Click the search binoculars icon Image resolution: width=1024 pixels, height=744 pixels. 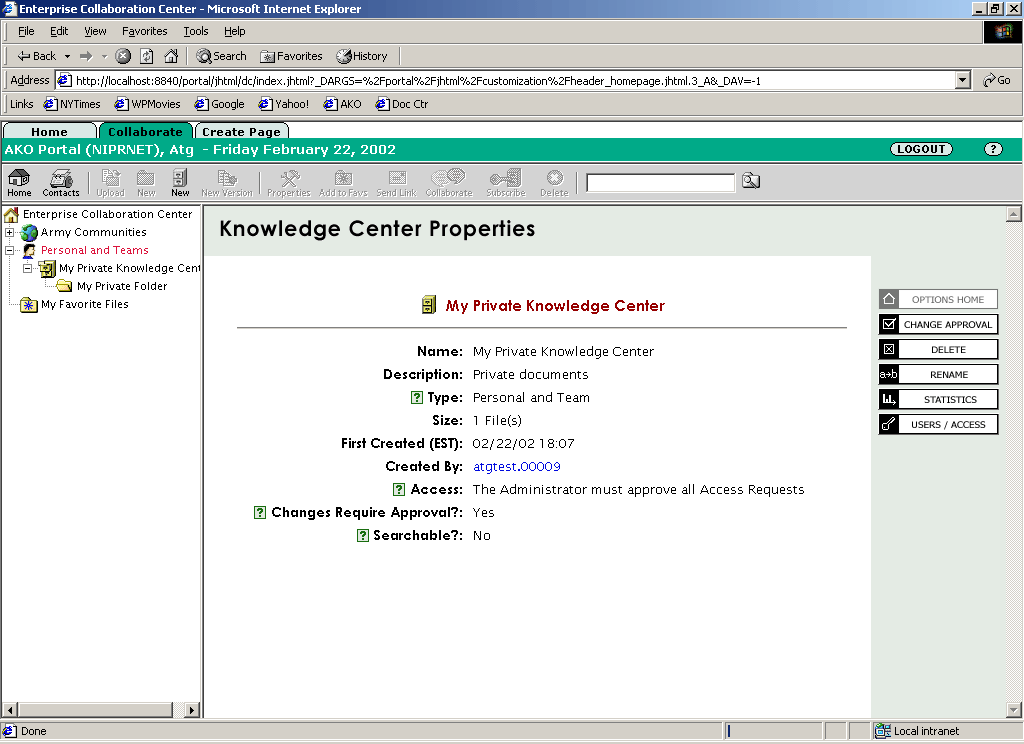751,181
